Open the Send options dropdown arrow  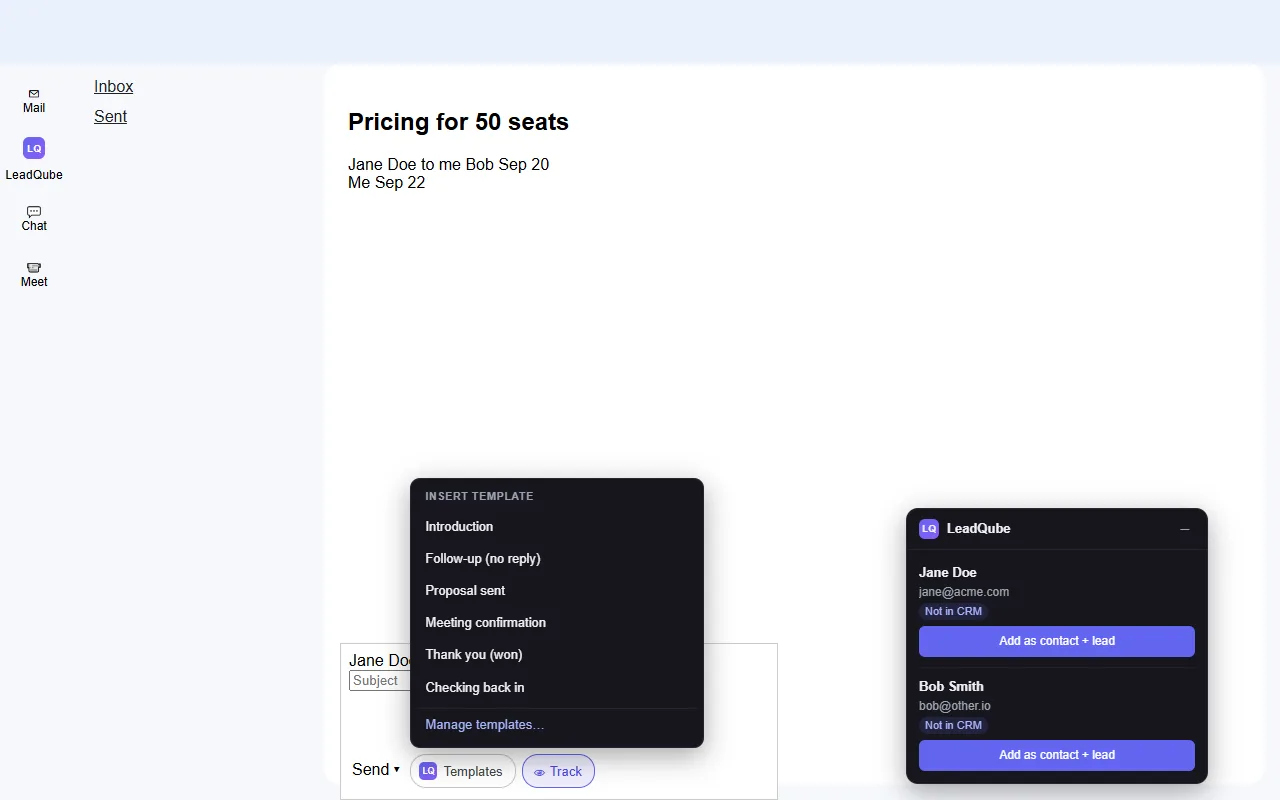click(x=397, y=770)
